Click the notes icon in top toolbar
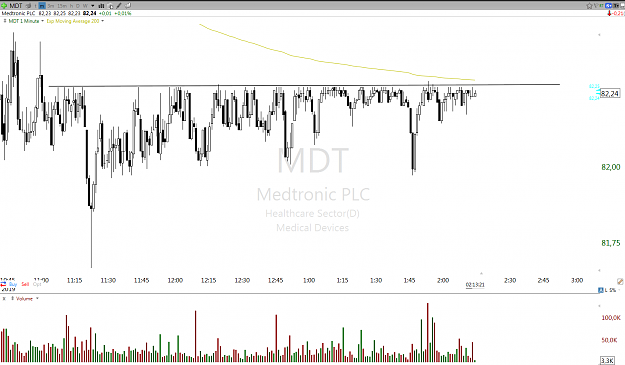This screenshot has width=625, height=365. pyautogui.click(x=128, y=6)
